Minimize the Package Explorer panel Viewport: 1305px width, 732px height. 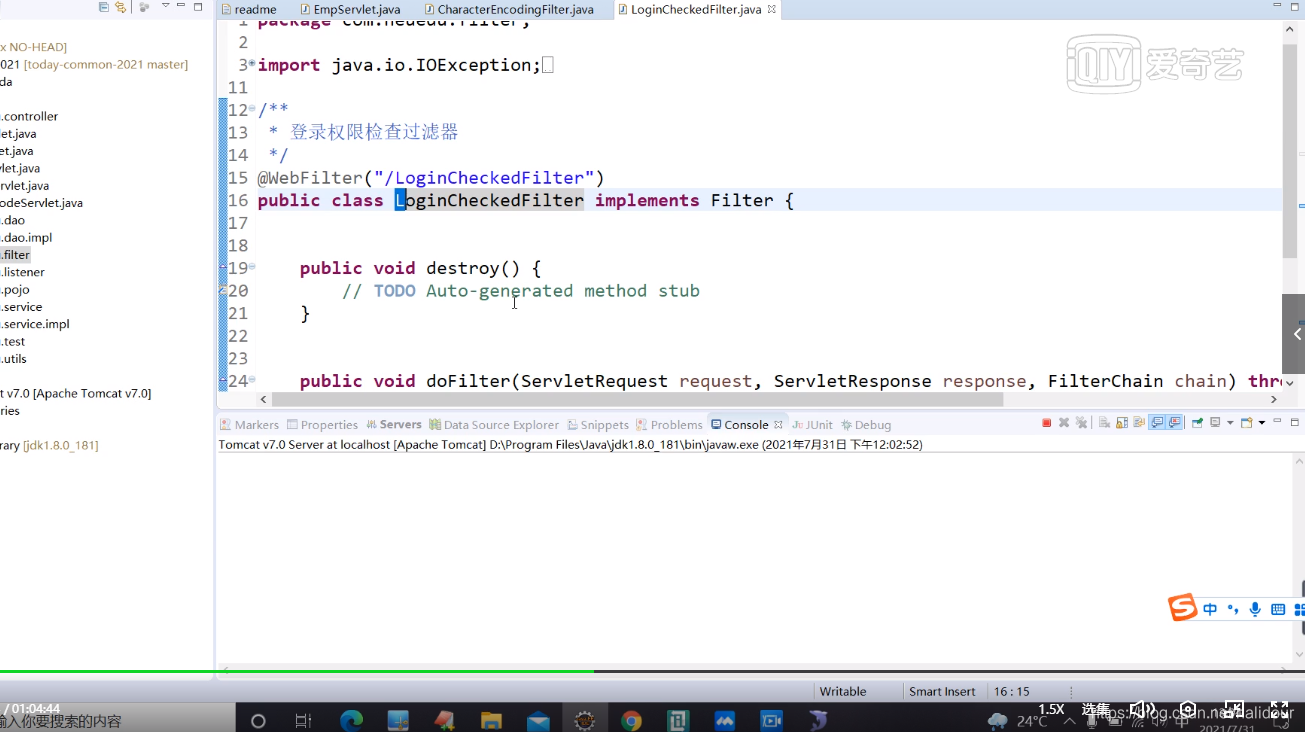click(181, 5)
